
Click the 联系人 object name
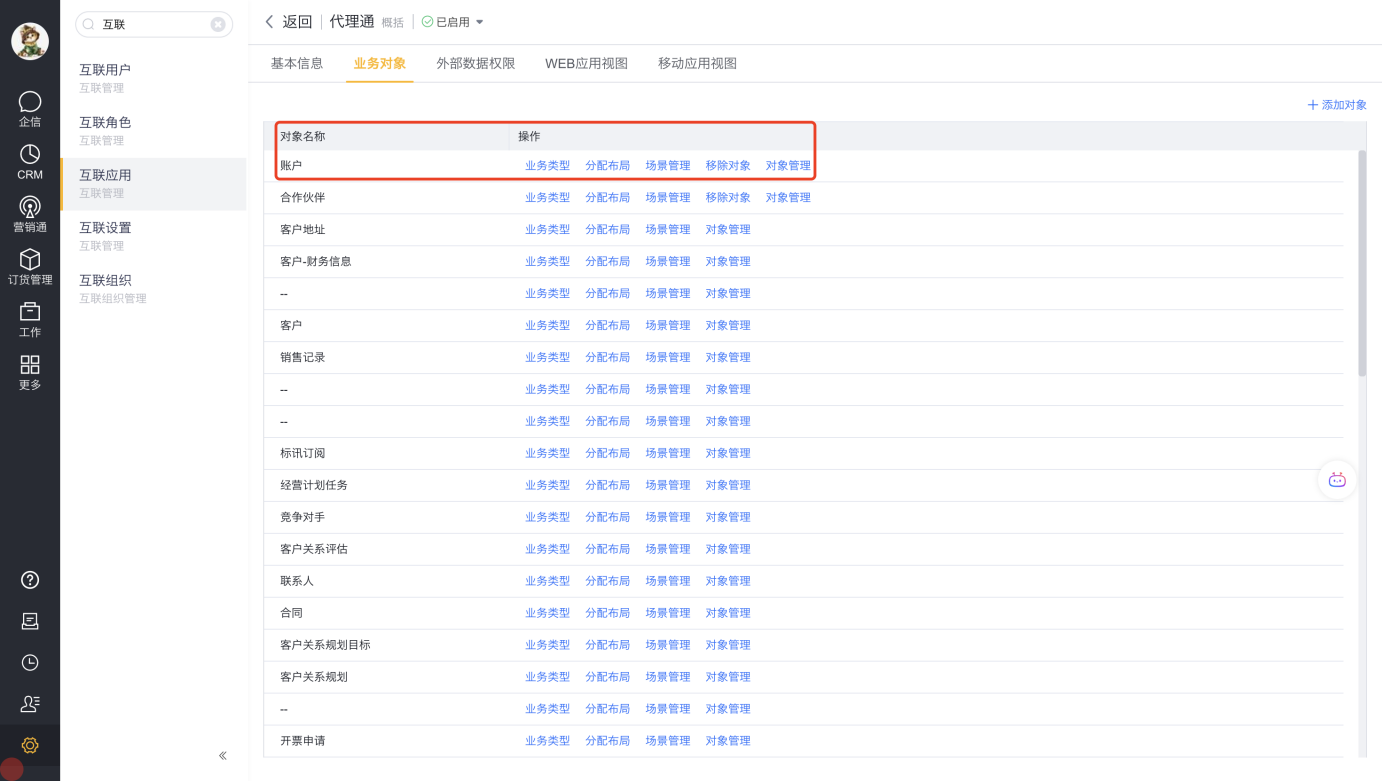297,582
